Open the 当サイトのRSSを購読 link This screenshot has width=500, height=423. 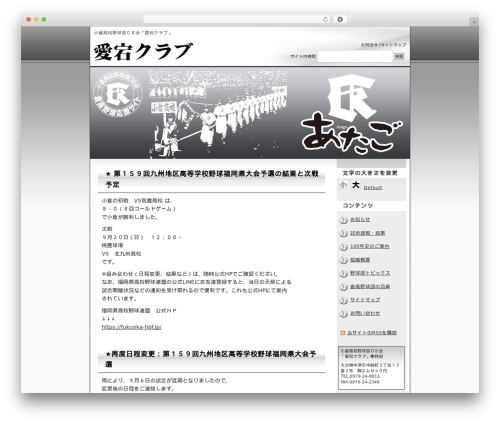point(372,333)
